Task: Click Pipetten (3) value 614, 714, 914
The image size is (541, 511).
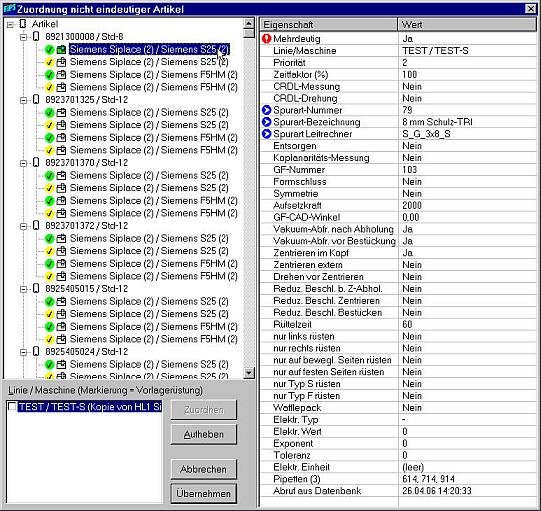Action: click(428, 479)
